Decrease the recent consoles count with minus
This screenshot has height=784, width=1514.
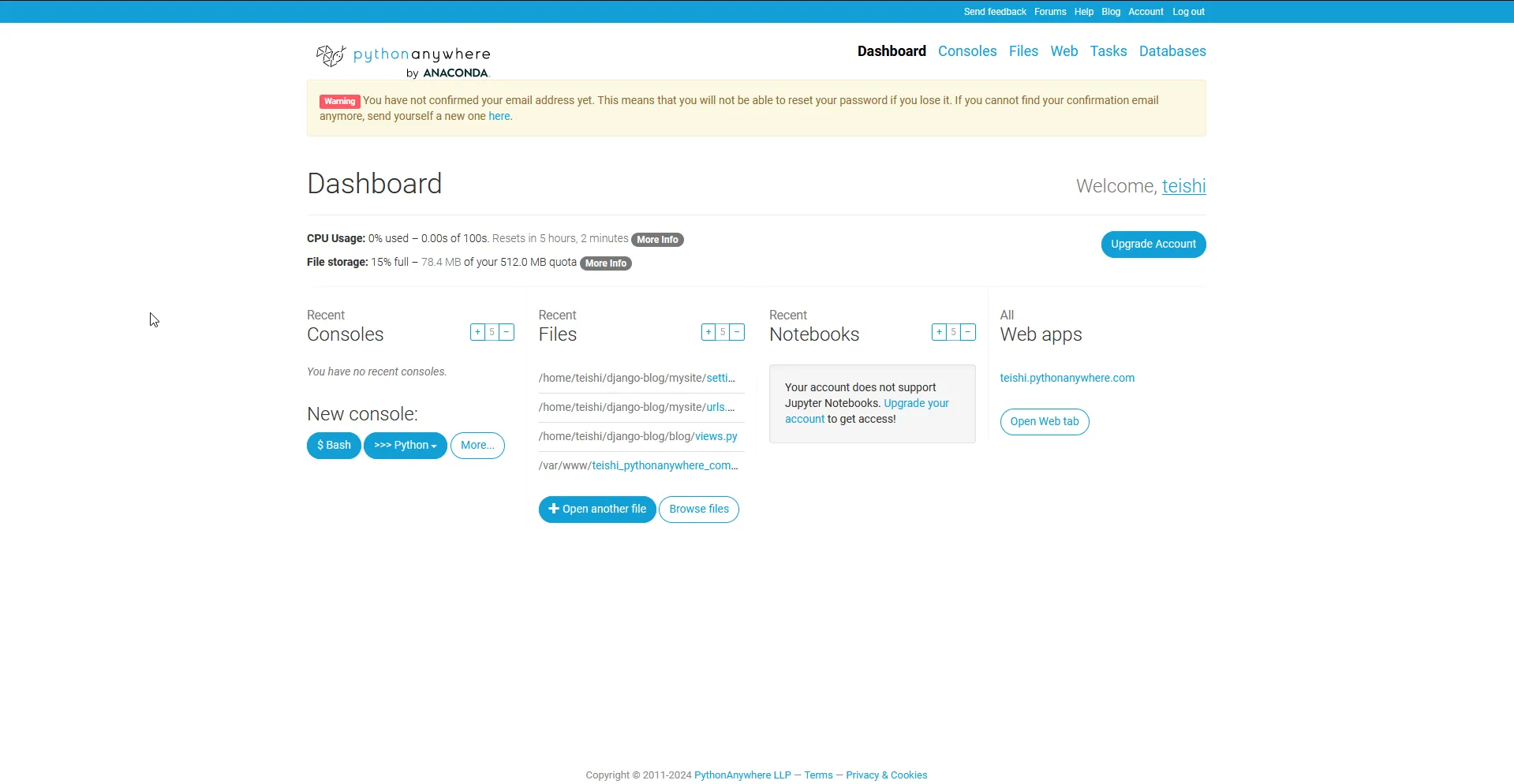507,332
